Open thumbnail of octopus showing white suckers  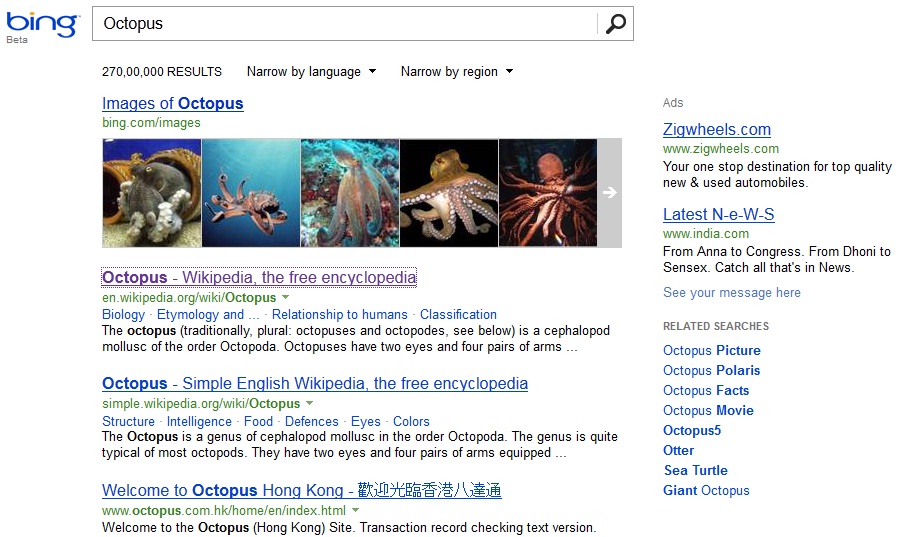(449, 193)
